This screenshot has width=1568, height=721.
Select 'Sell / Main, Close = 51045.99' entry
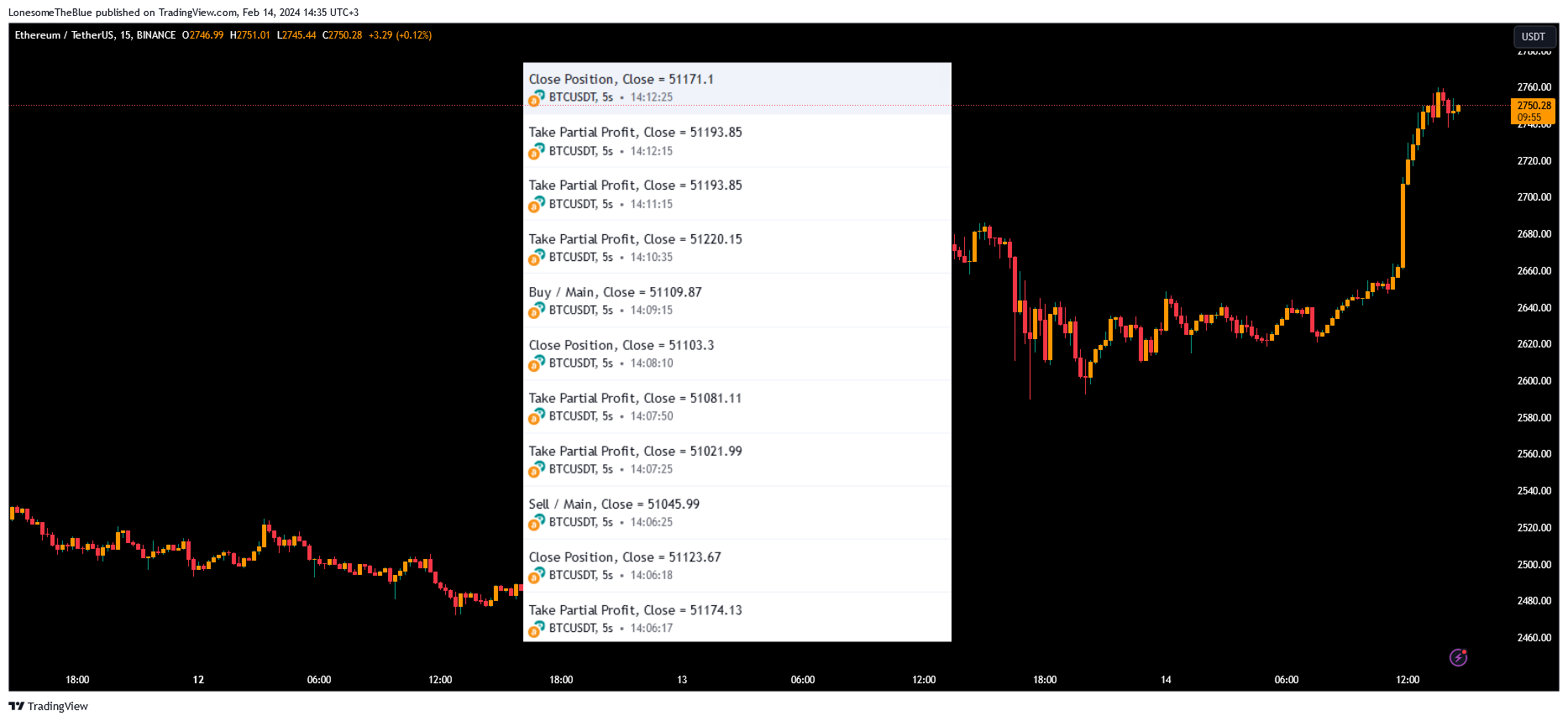pyautogui.click(x=737, y=512)
